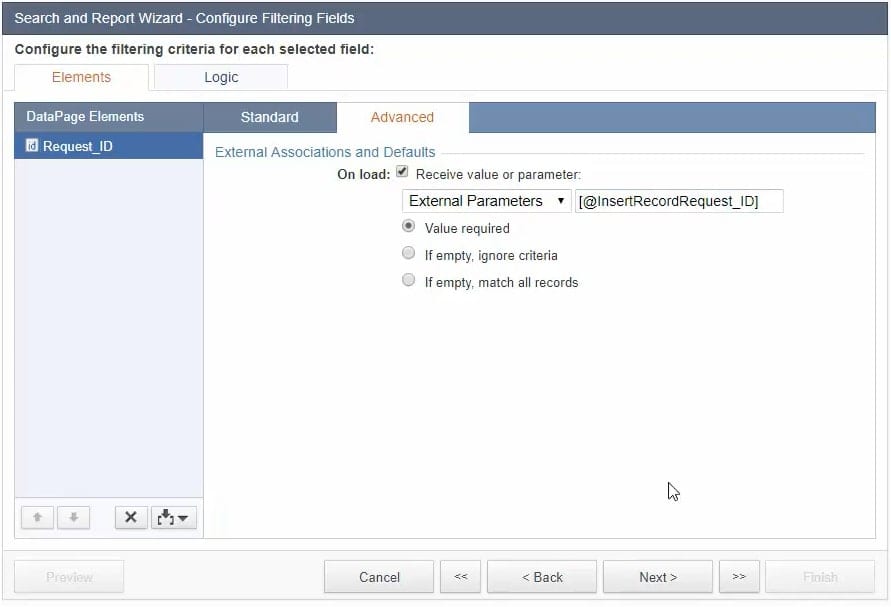Open the Logic tab

[x=221, y=77]
